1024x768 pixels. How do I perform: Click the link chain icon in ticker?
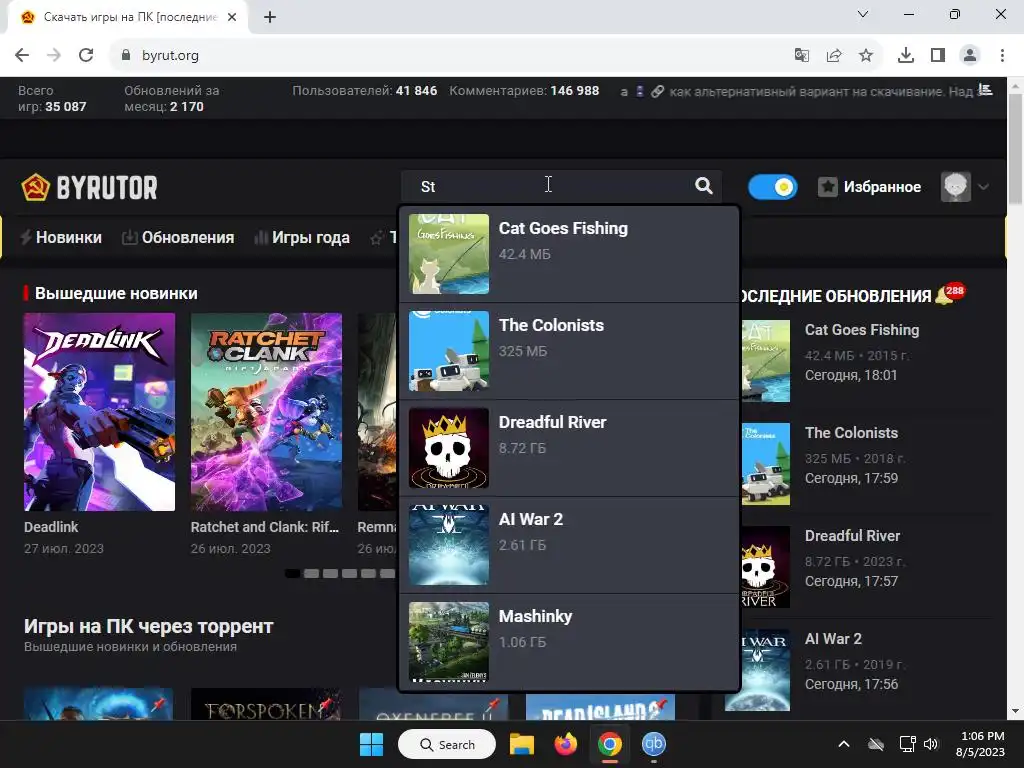(x=658, y=91)
